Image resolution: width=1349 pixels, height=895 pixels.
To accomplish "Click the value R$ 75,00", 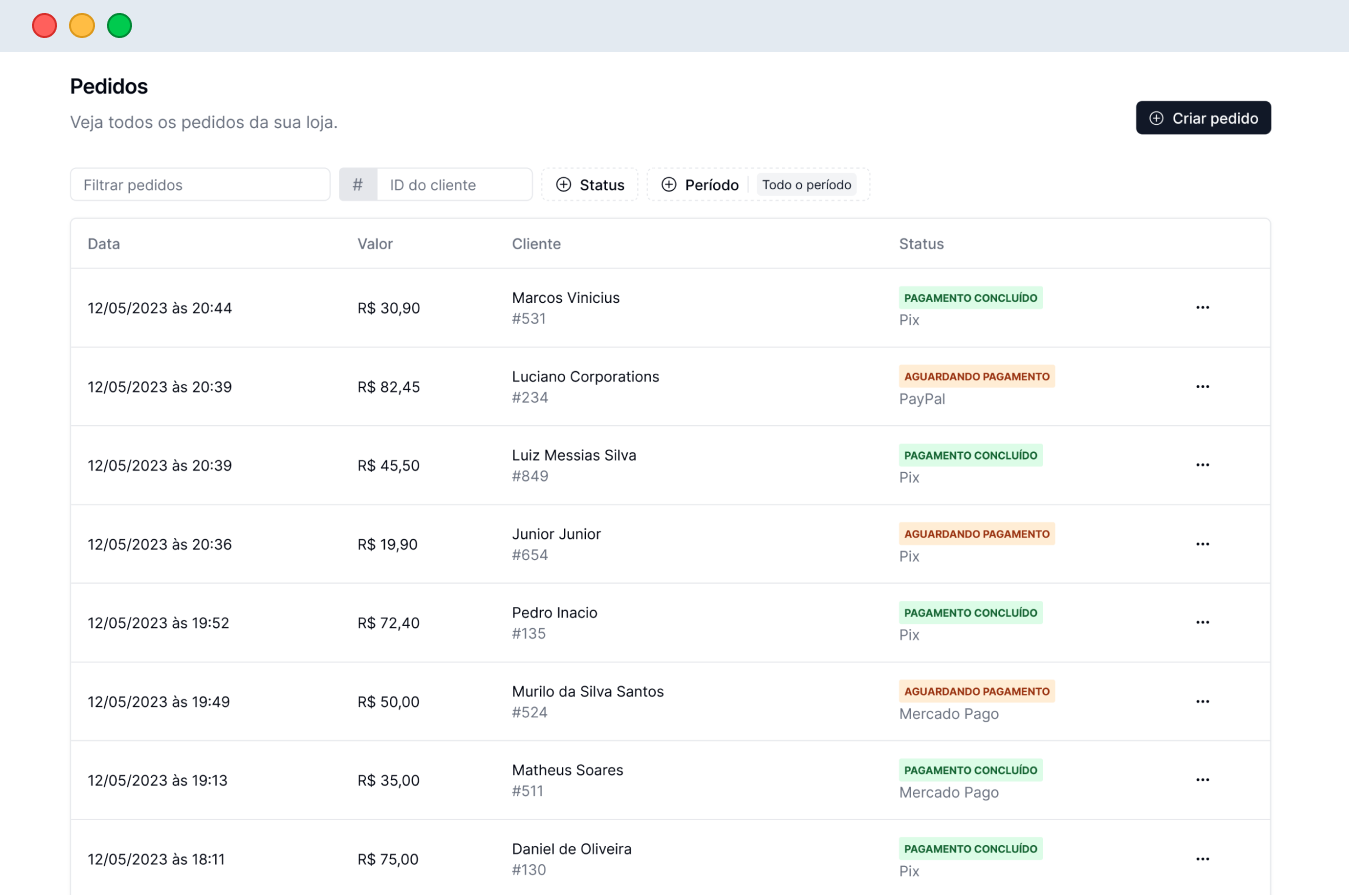I will click(x=388, y=859).
